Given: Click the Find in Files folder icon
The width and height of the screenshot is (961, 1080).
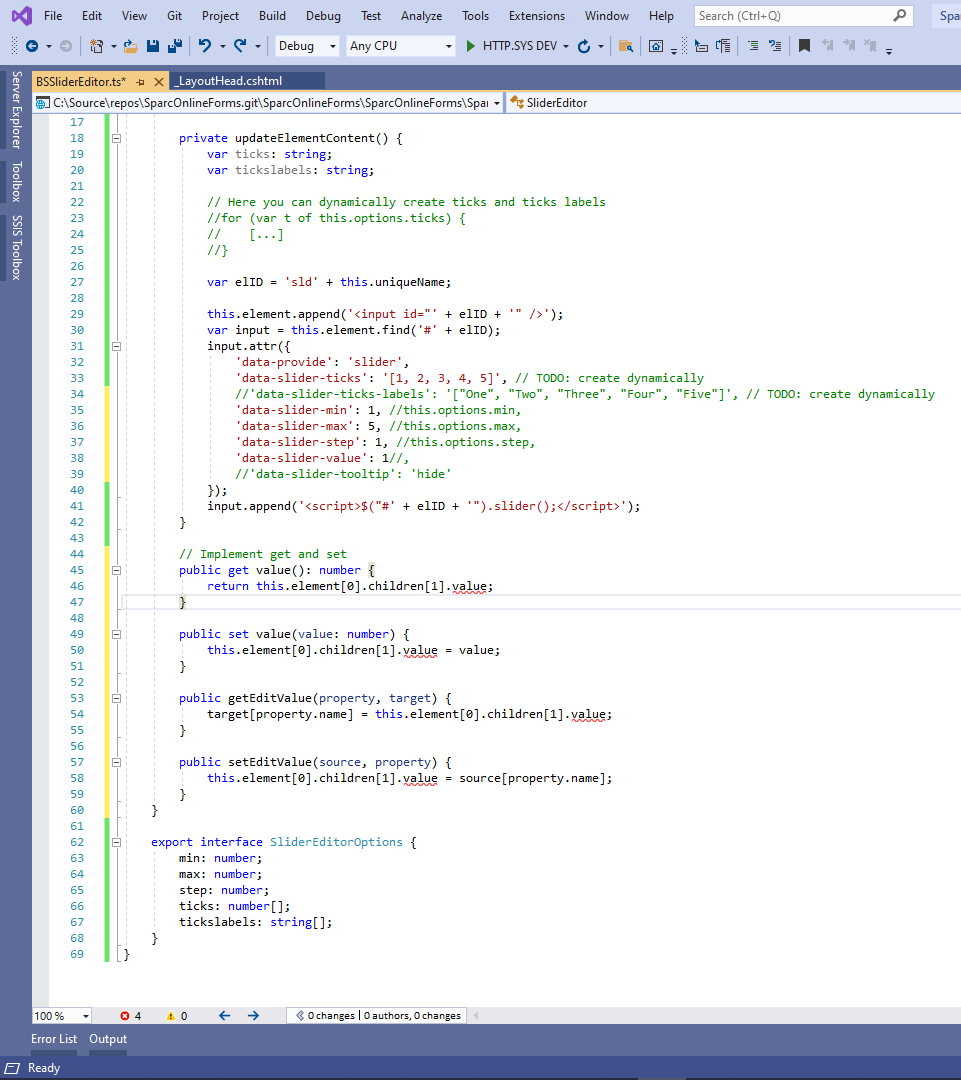Looking at the screenshot, I should pos(626,46).
